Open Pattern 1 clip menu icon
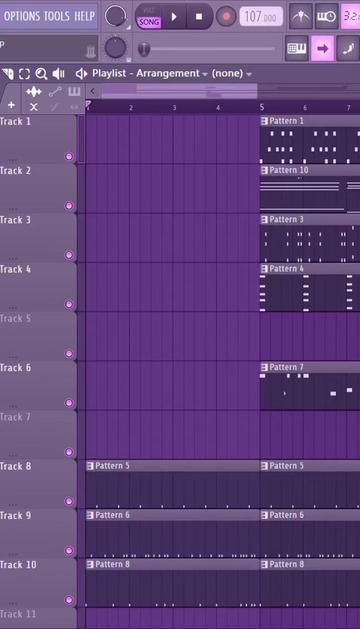 point(264,121)
